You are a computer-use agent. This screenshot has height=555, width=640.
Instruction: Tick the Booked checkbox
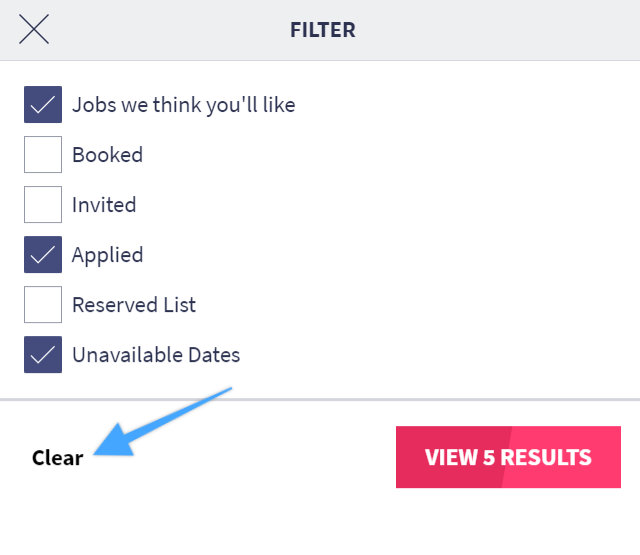(x=43, y=155)
